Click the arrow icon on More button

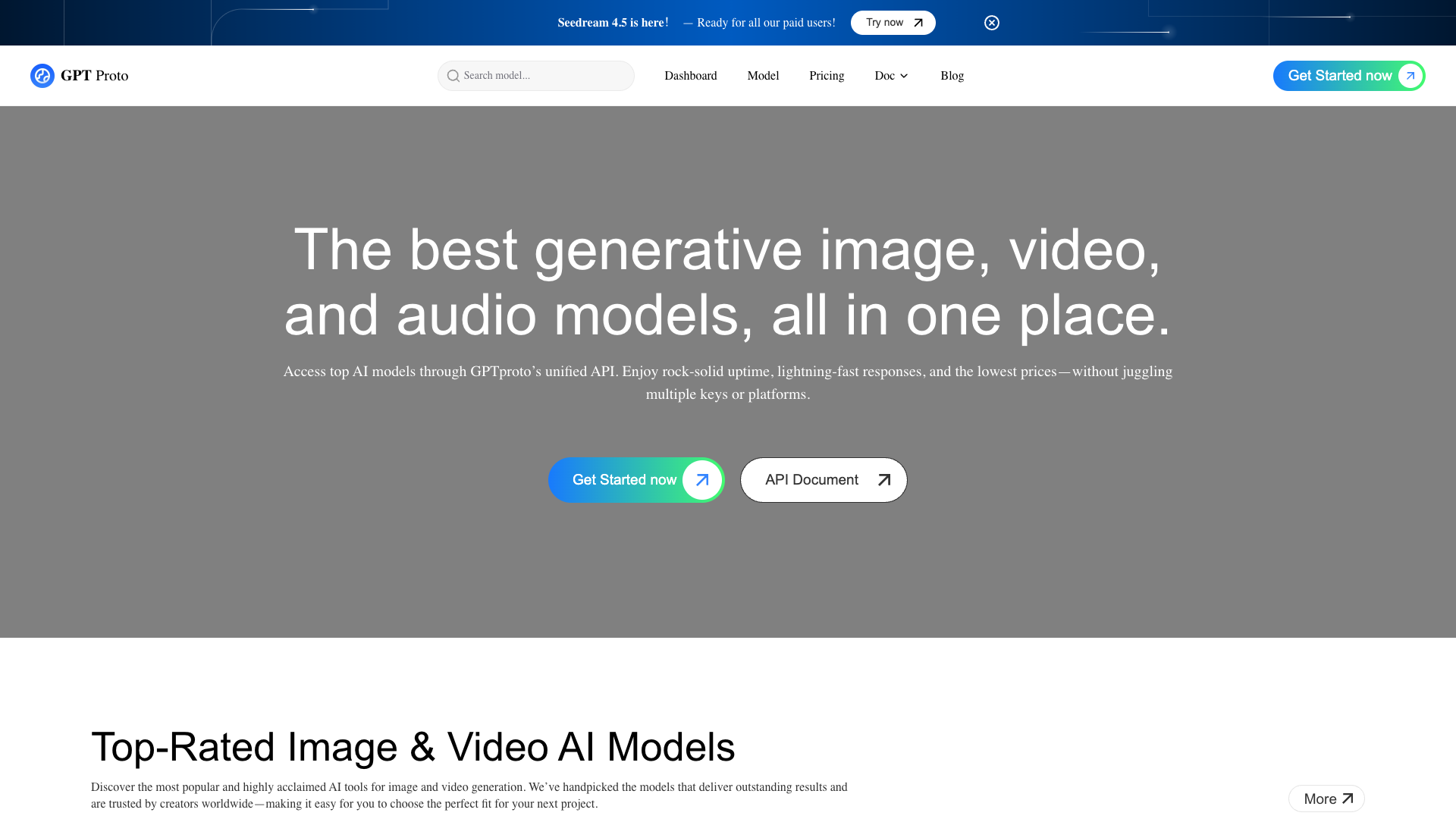pos(1348,799)
